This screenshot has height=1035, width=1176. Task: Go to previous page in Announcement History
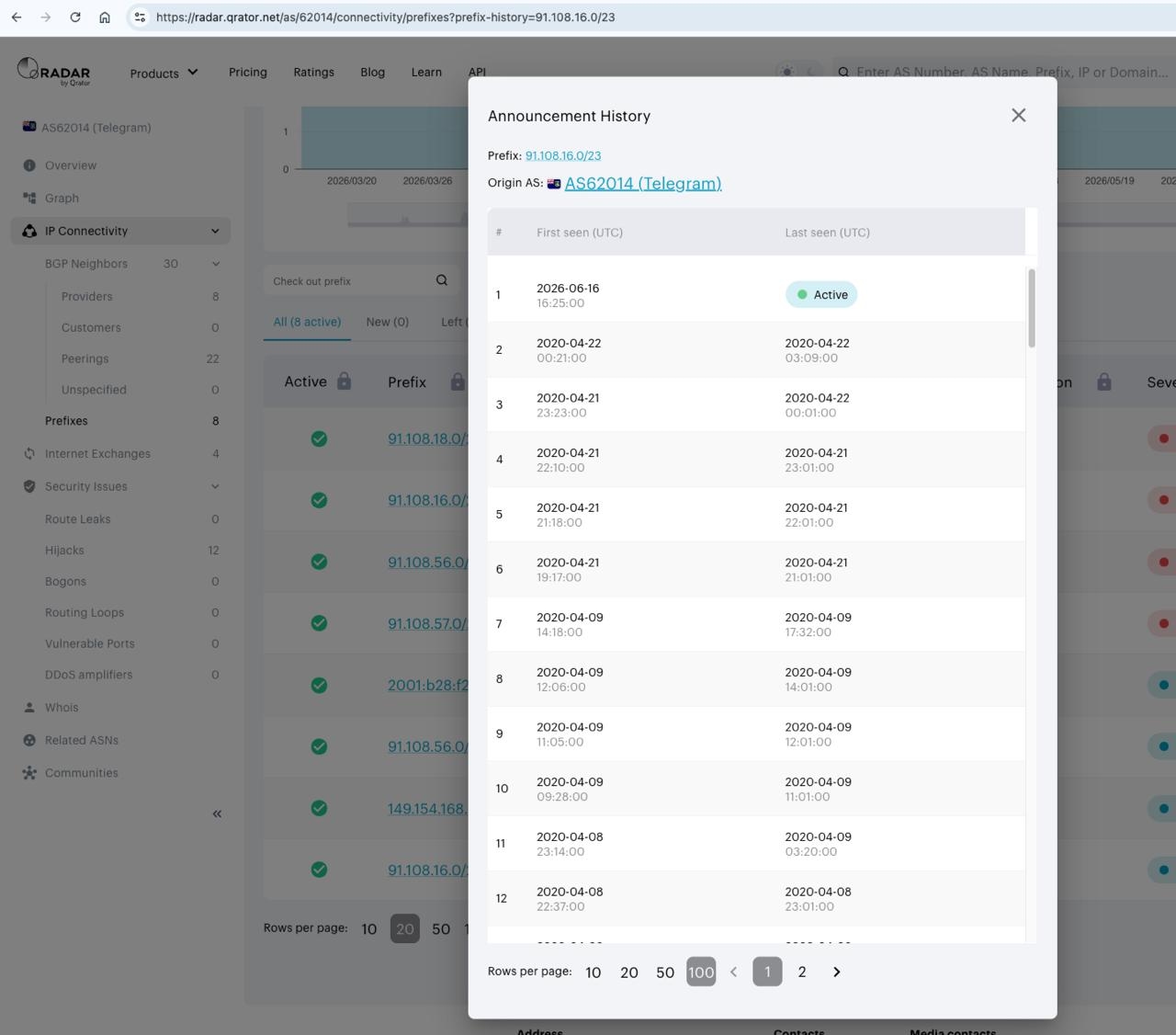tap(733, 972)
